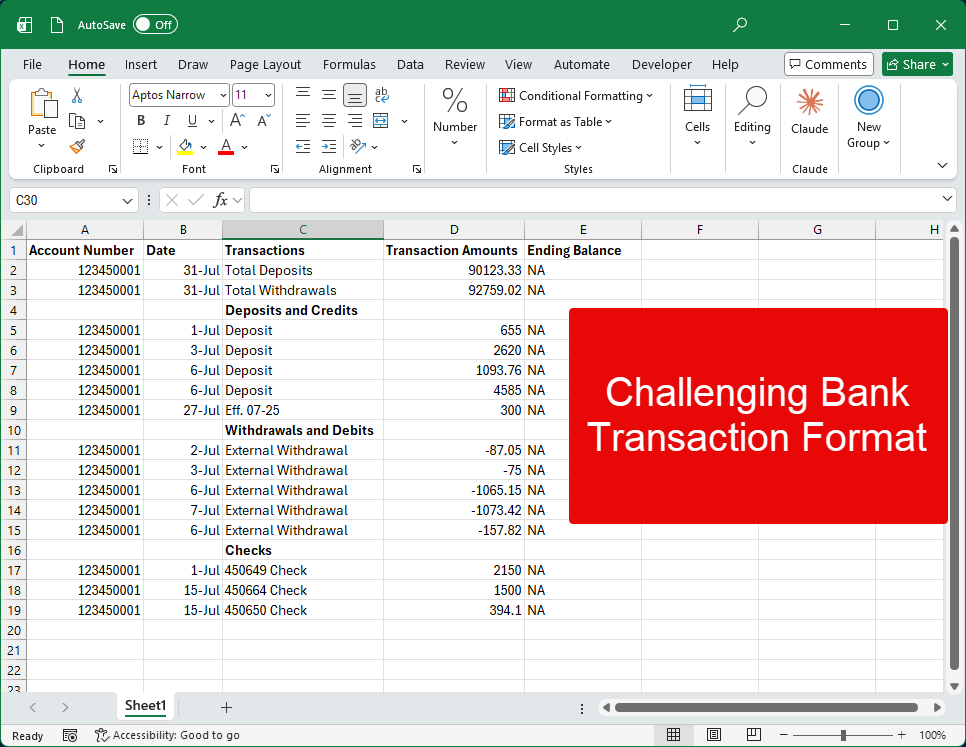Click zoom in plus button
Image resolution: width=966 pixels, height=747 pixels.
(x=901, y=735)
